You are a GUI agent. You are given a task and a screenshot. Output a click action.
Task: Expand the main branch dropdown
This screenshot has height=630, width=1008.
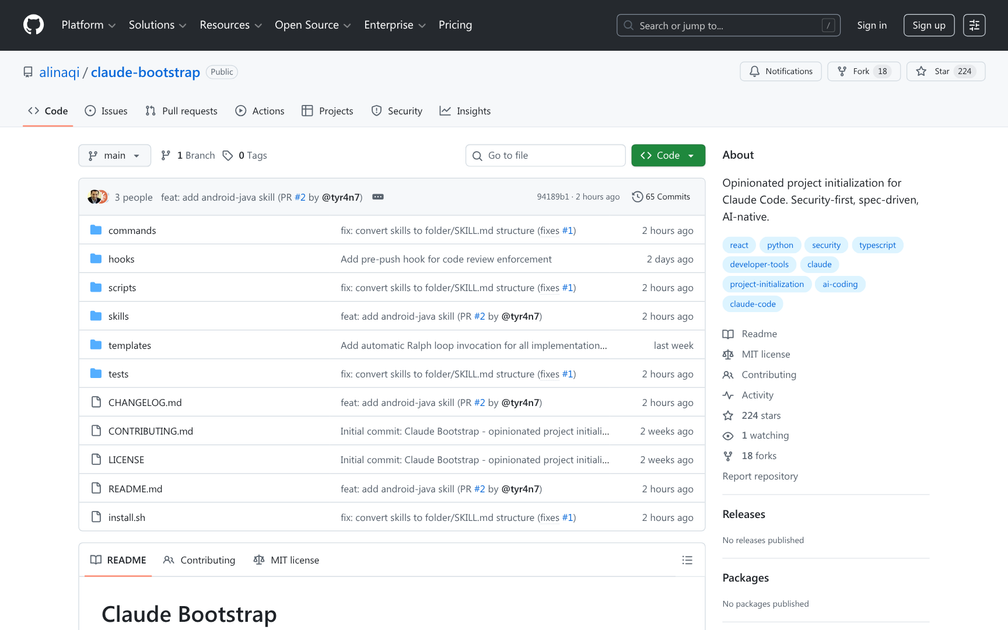114,155
